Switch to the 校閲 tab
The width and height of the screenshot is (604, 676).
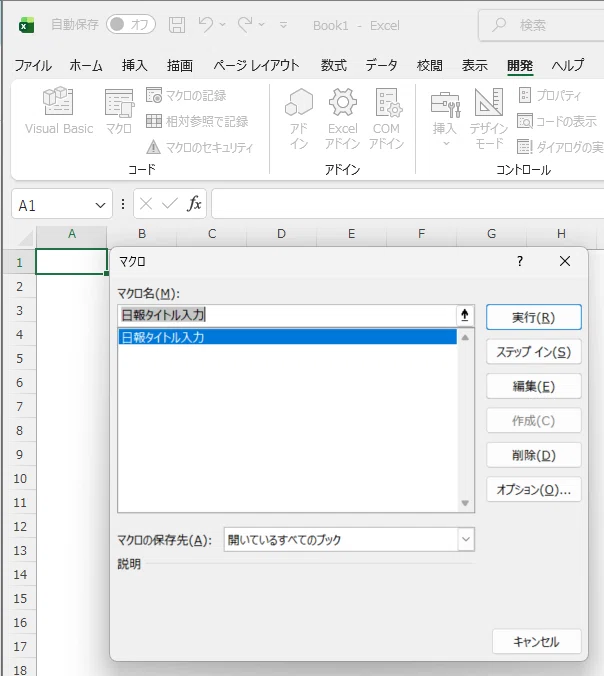point(429,66)
